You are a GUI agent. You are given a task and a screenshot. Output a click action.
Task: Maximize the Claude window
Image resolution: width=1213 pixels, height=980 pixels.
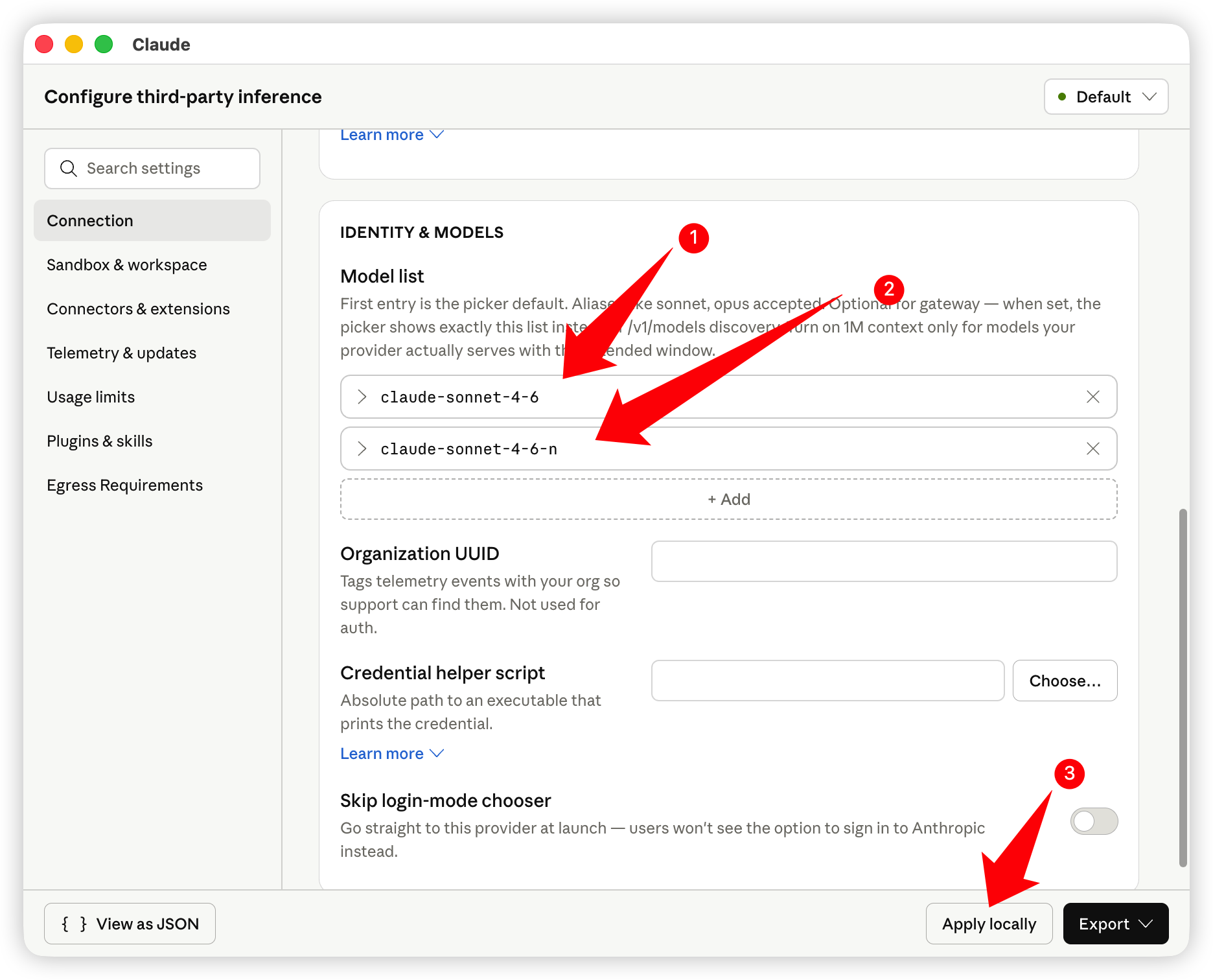click(104, 44)
